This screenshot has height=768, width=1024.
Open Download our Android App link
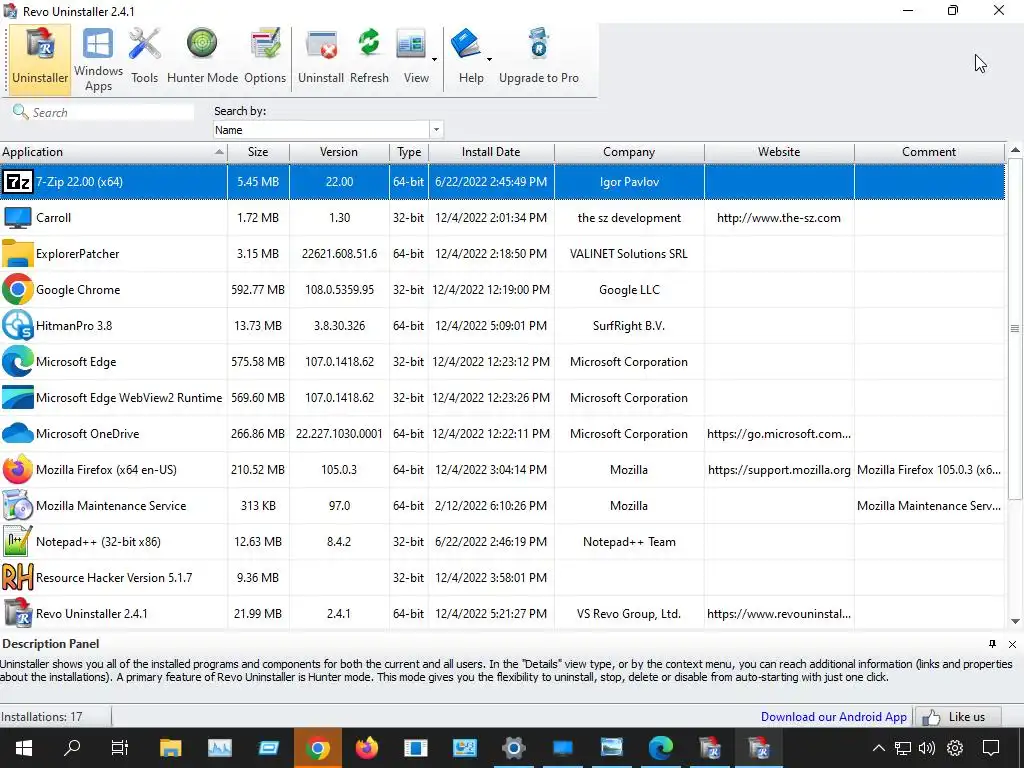pyautogui.click(x=833, y=716)
